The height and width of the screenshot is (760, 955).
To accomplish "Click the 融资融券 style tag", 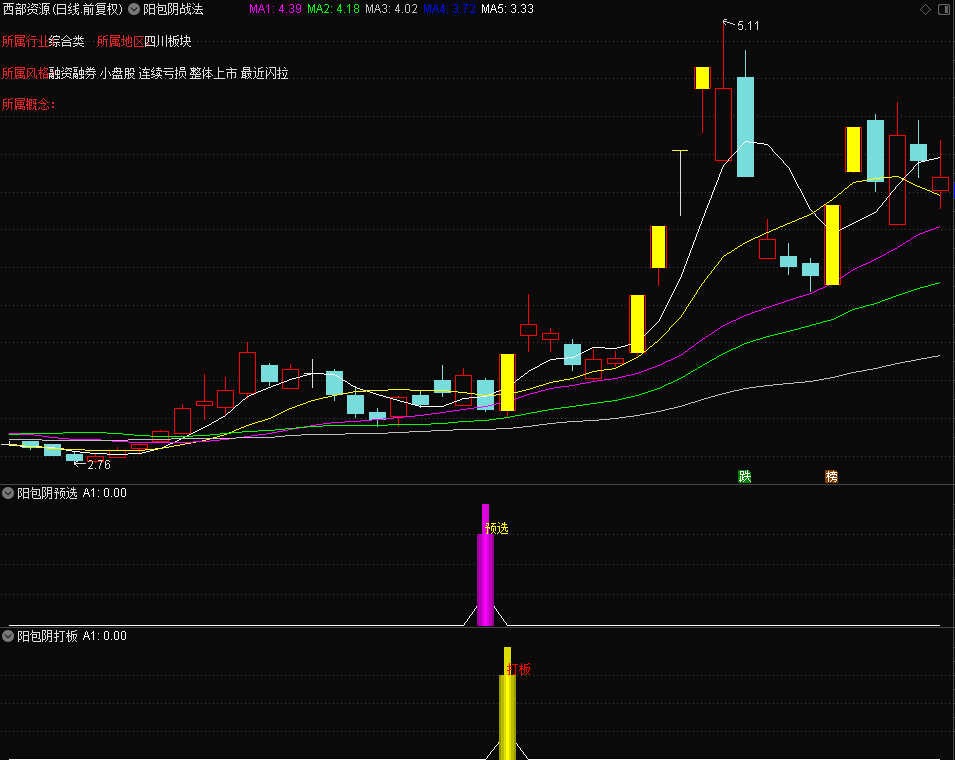I will [72, 73].
